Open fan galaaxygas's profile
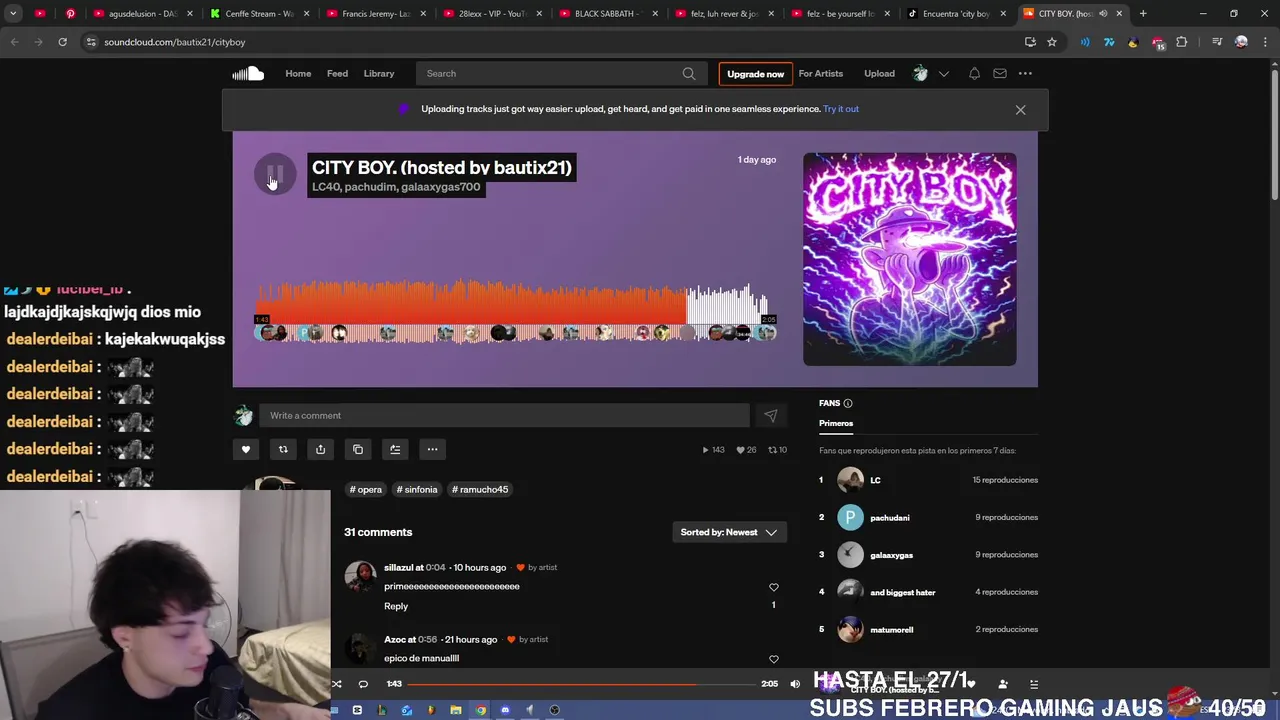 tap(891, 555)
